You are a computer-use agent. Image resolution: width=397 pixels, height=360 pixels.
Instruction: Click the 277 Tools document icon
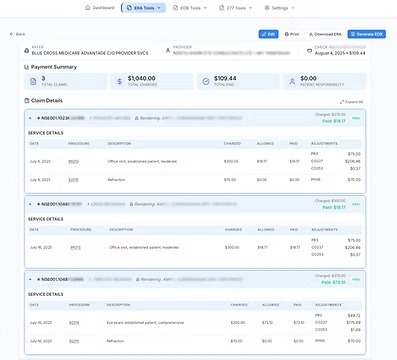coord(221,8)
